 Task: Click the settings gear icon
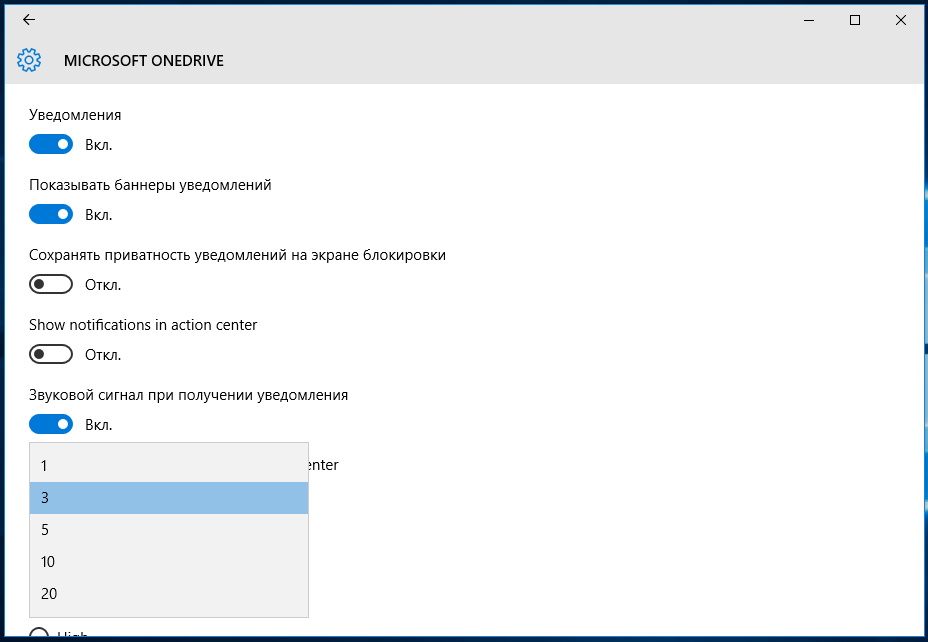29,60
